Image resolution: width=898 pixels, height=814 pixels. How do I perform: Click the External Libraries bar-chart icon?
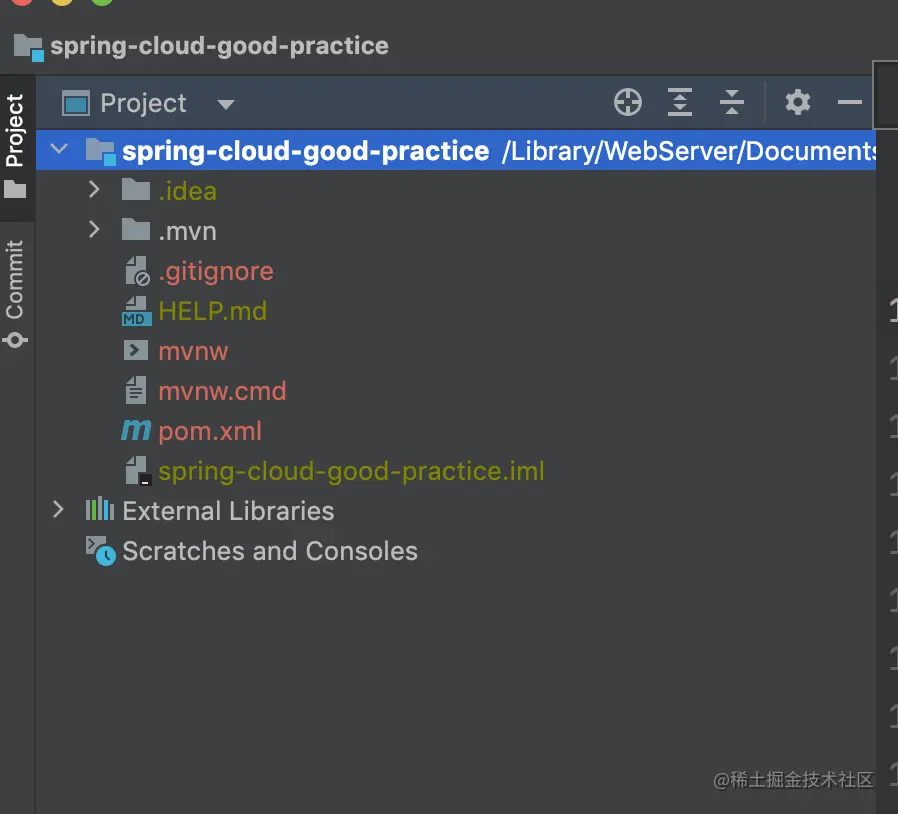tap(99, 510)
